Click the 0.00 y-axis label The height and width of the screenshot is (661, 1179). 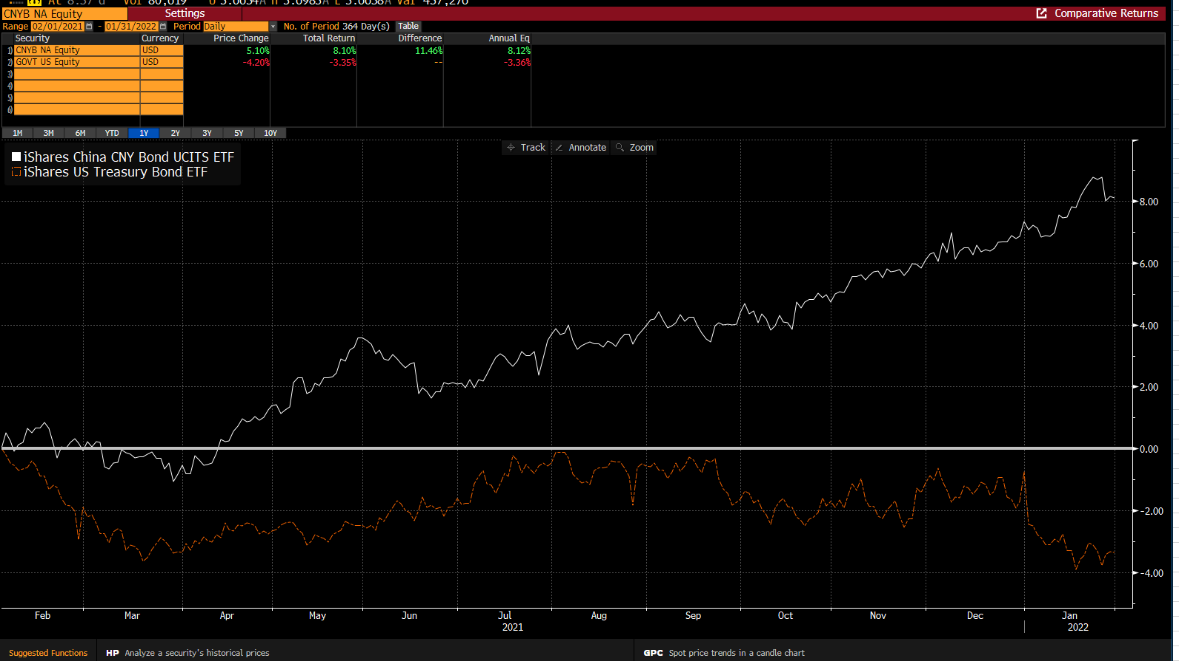(x=1148, y=450)
